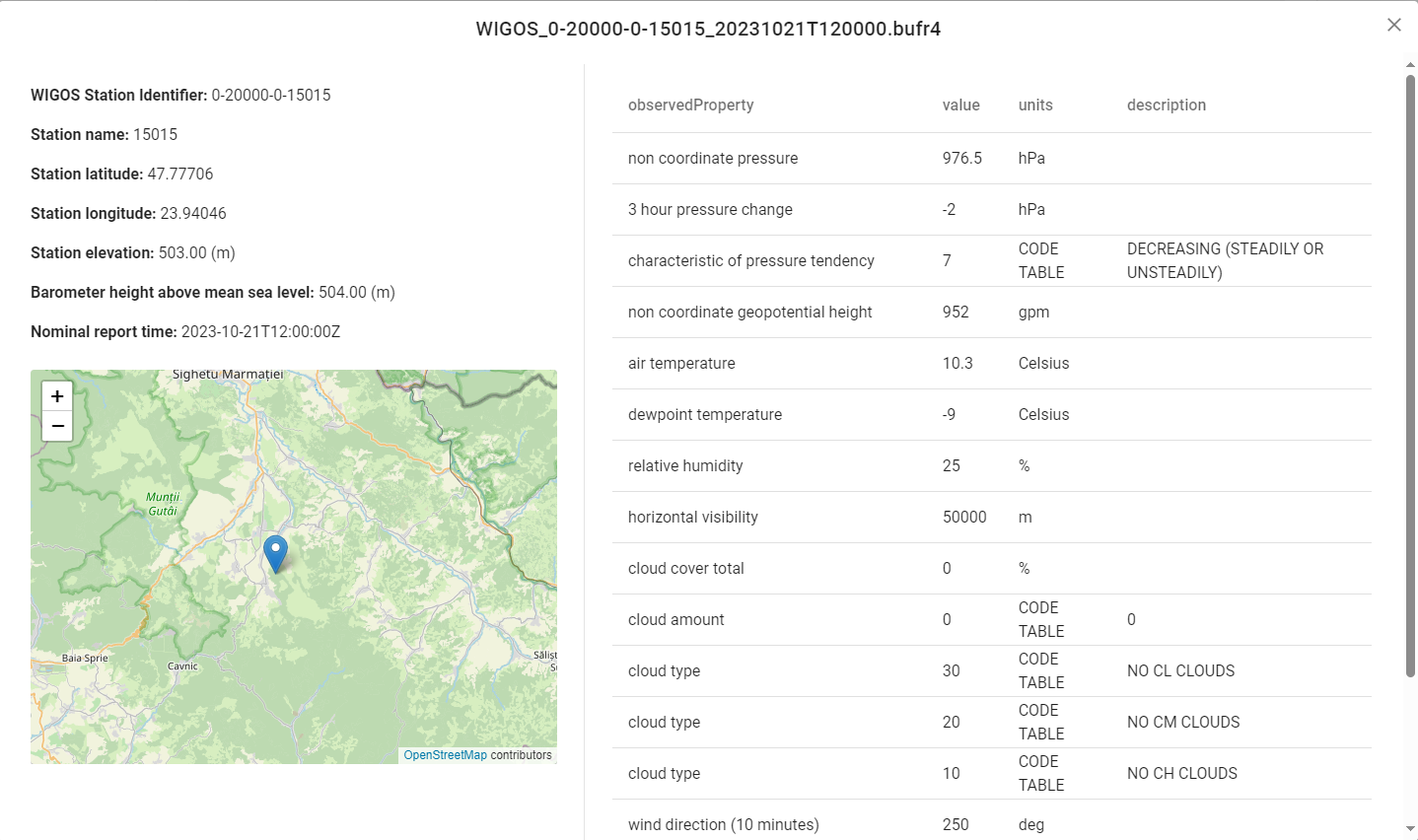
Task: Click the cloud type value 20
Action: pos(951,723)
